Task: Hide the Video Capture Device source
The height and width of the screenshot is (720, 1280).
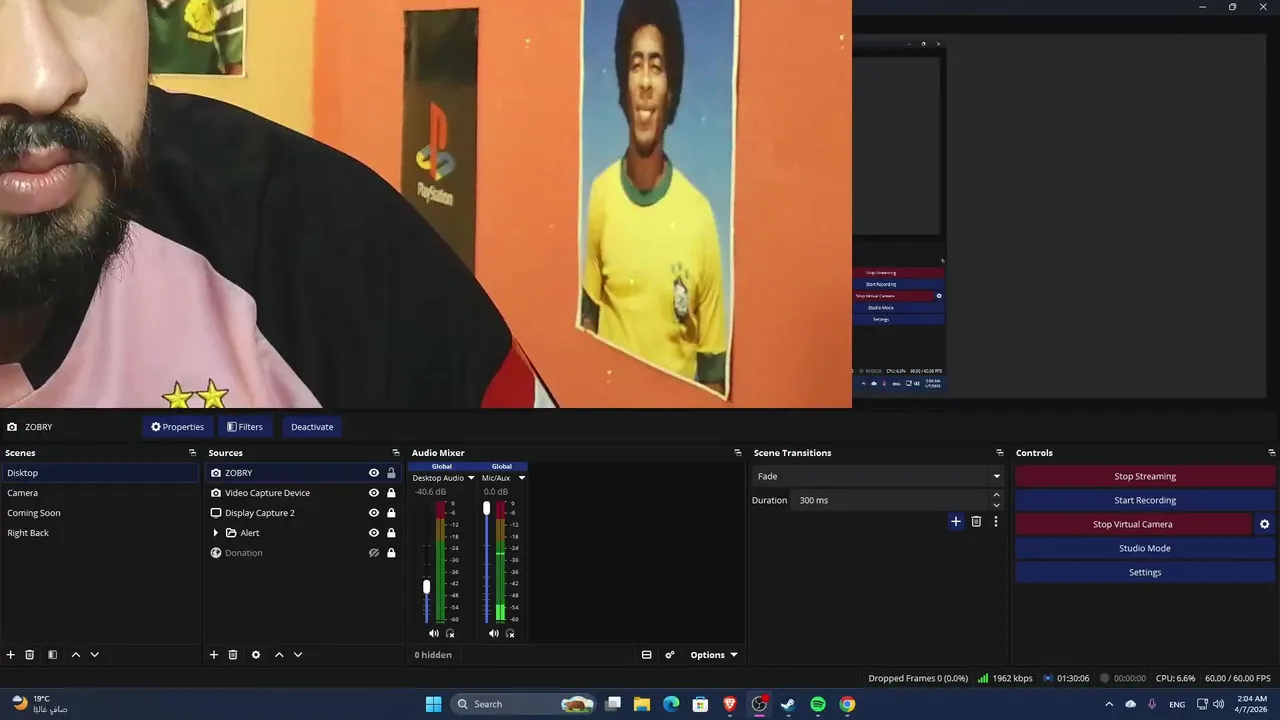Action: 374,493
